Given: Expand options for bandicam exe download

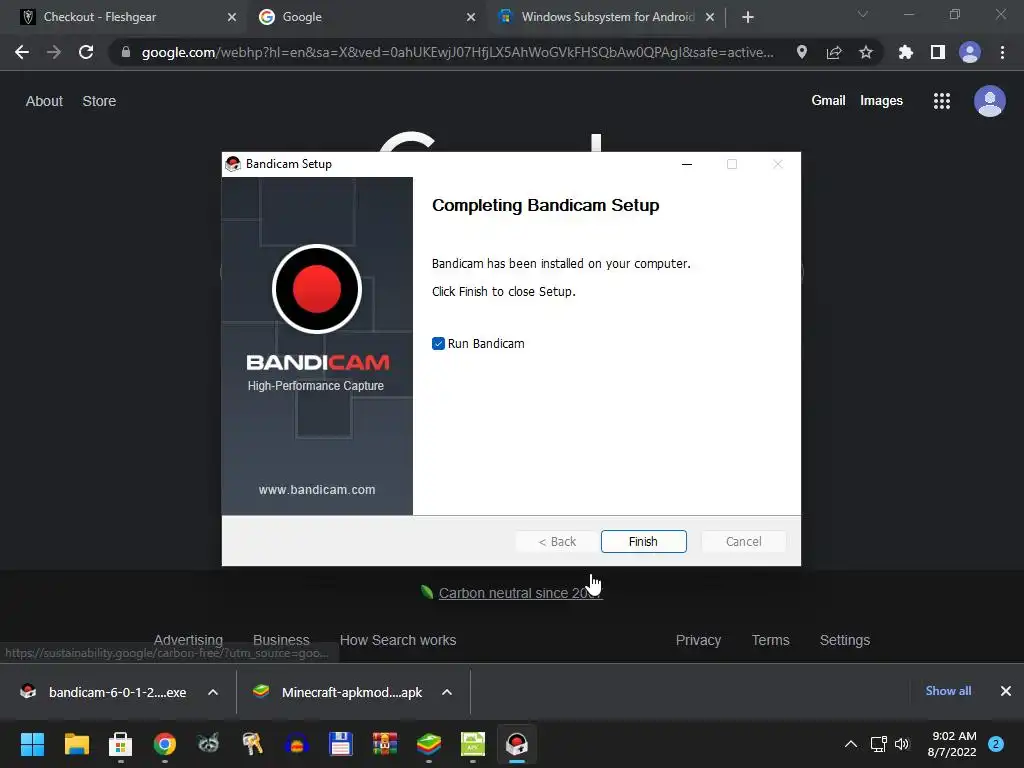Looking at the screenshot, I should (x=213, y=692).
